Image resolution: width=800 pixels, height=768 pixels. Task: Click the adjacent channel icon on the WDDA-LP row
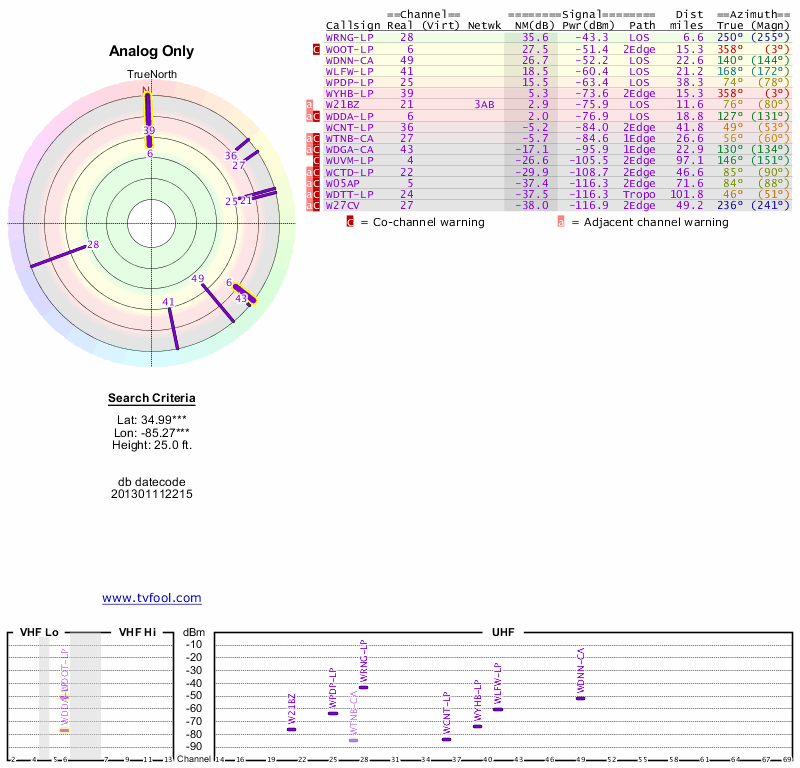(x=310, y=116)
